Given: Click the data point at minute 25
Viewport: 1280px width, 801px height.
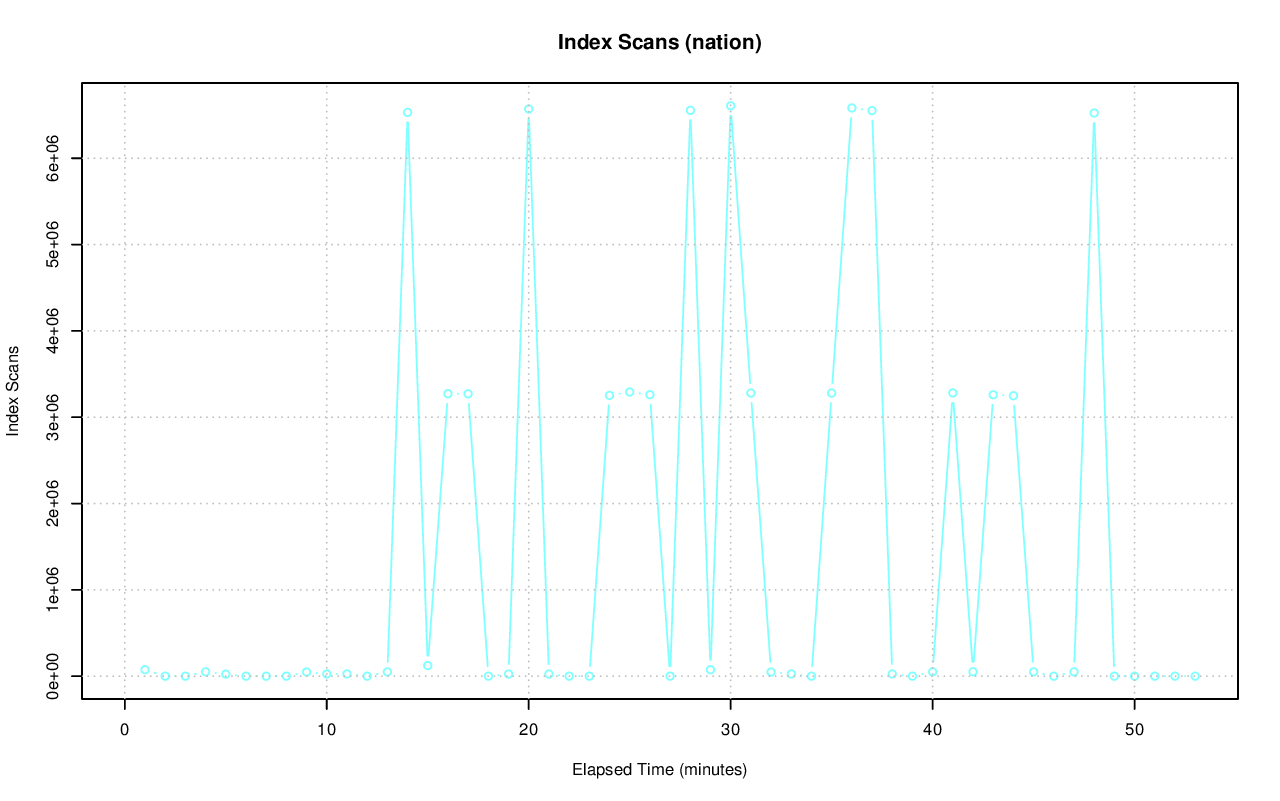Looking at the screenshot, I should tap(629, 392).
